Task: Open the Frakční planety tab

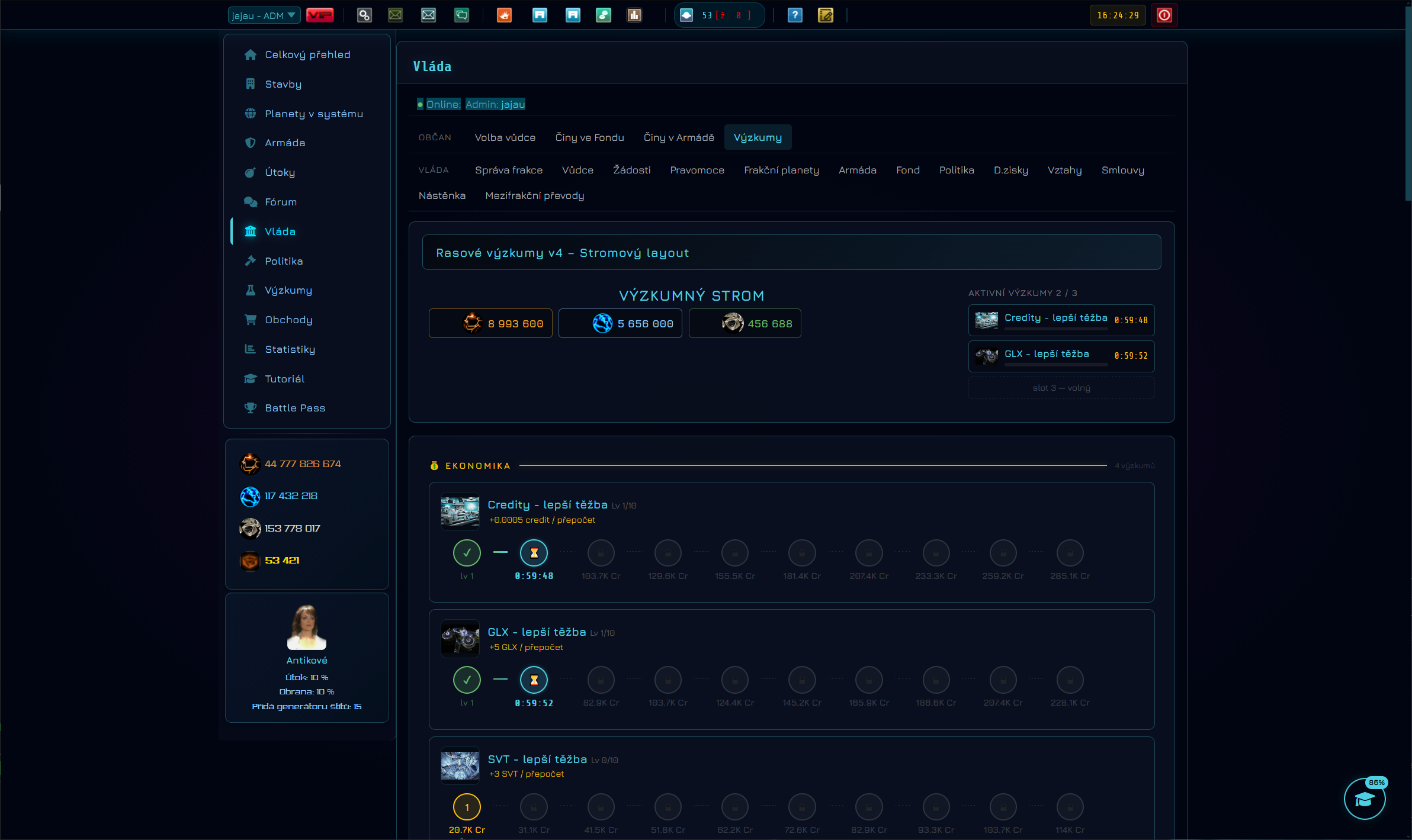Action: [x=781, y=170]
